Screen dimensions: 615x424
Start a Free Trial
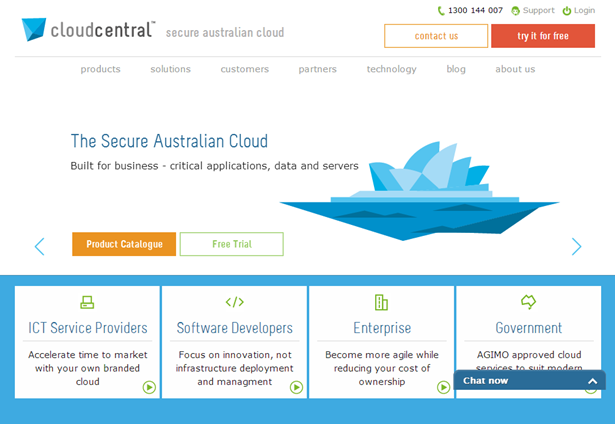coord(232,244)
